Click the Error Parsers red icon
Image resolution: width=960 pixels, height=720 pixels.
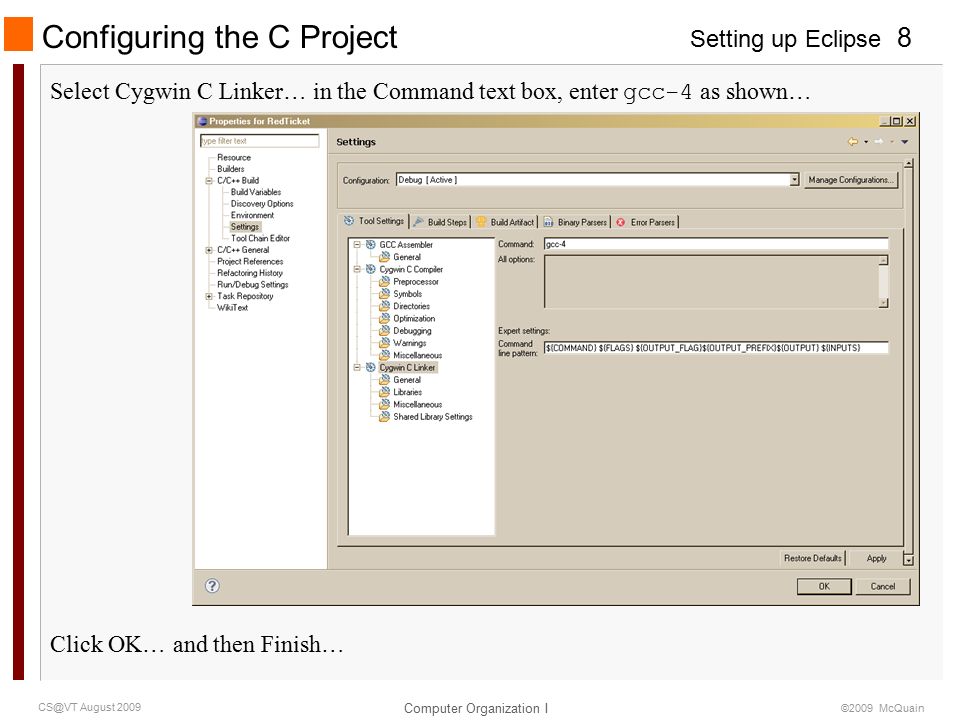621,222
